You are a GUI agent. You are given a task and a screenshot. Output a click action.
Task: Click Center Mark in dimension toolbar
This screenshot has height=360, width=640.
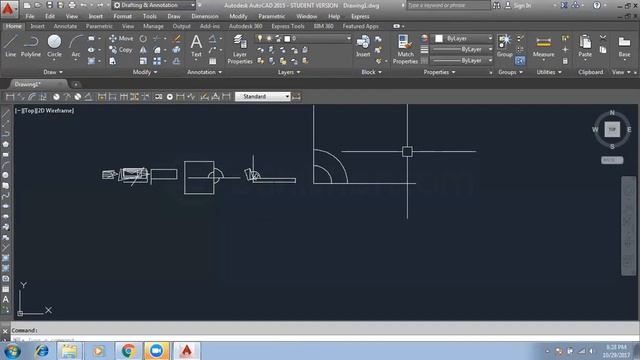(x=170, y=96)
